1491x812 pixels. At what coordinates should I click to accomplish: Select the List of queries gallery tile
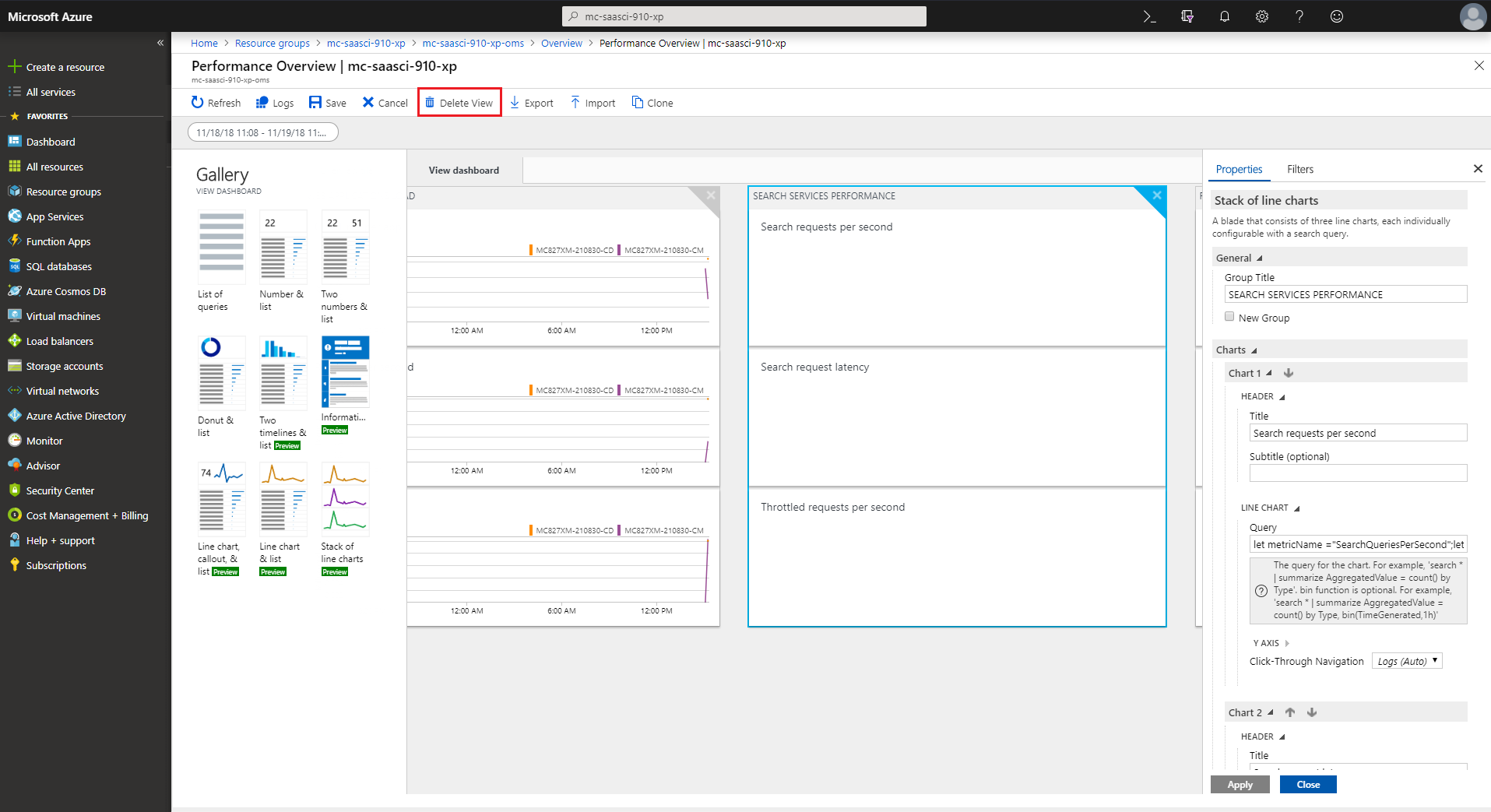tap(221, 261)
